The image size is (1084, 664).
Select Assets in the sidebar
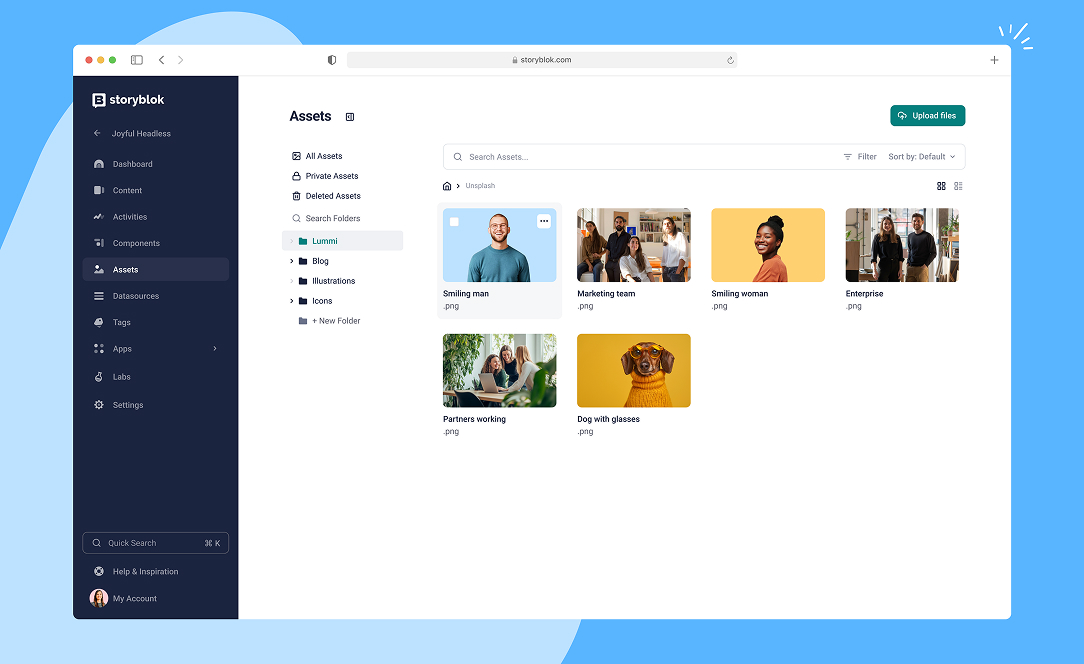point(156,269)
